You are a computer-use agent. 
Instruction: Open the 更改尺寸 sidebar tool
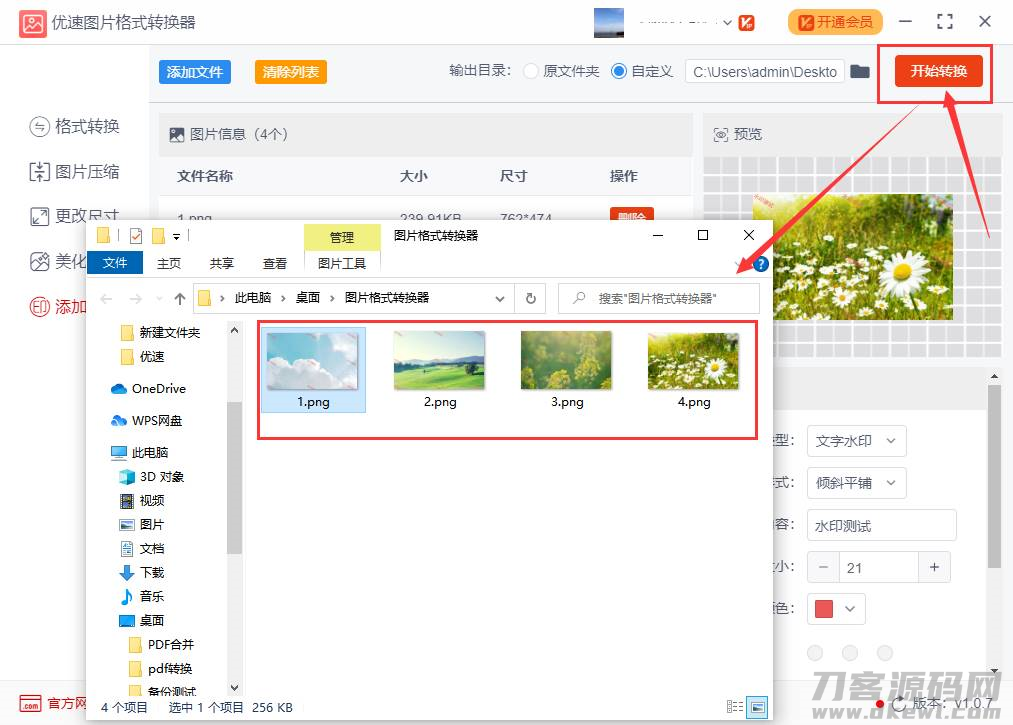(75, 216)
